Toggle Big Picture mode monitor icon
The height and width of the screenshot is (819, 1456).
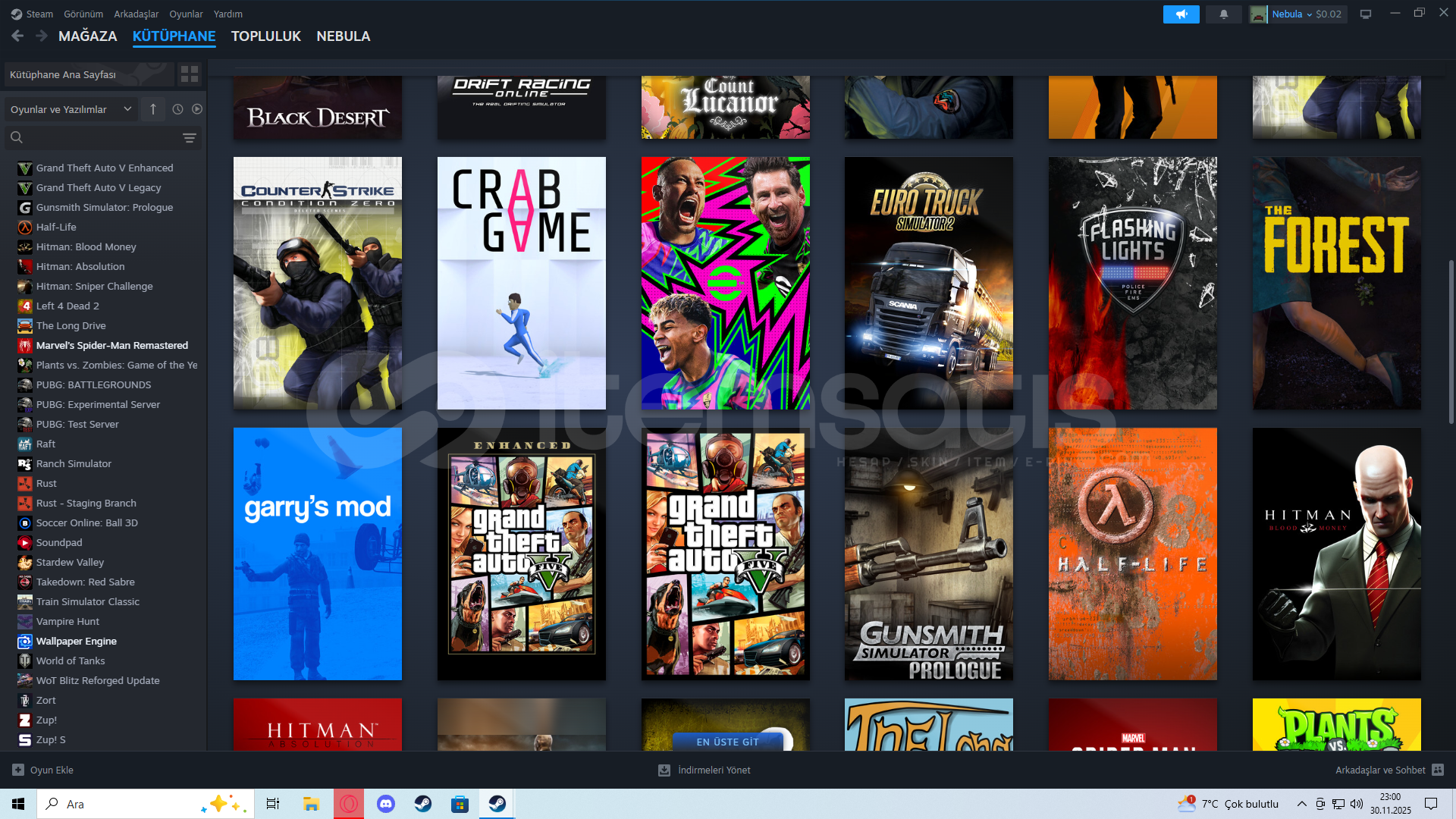click(x=1365, y=14)
